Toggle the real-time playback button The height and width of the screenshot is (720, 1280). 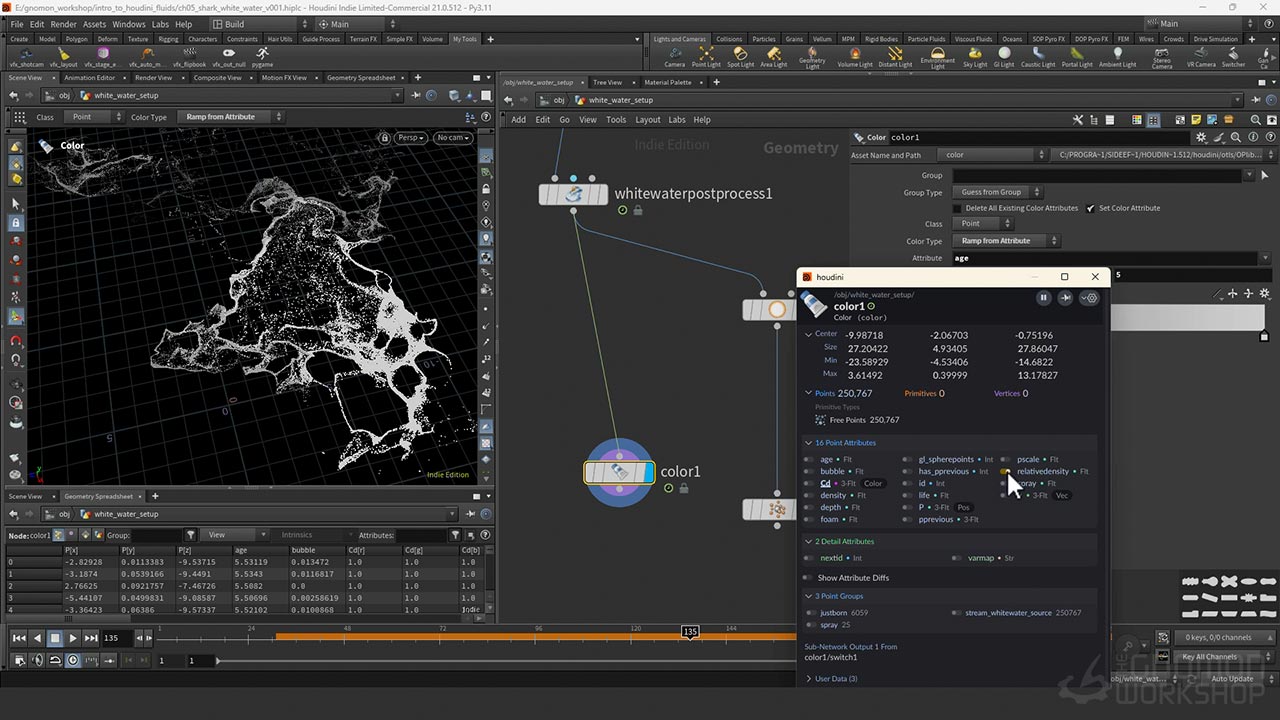(x=73, y=660)
